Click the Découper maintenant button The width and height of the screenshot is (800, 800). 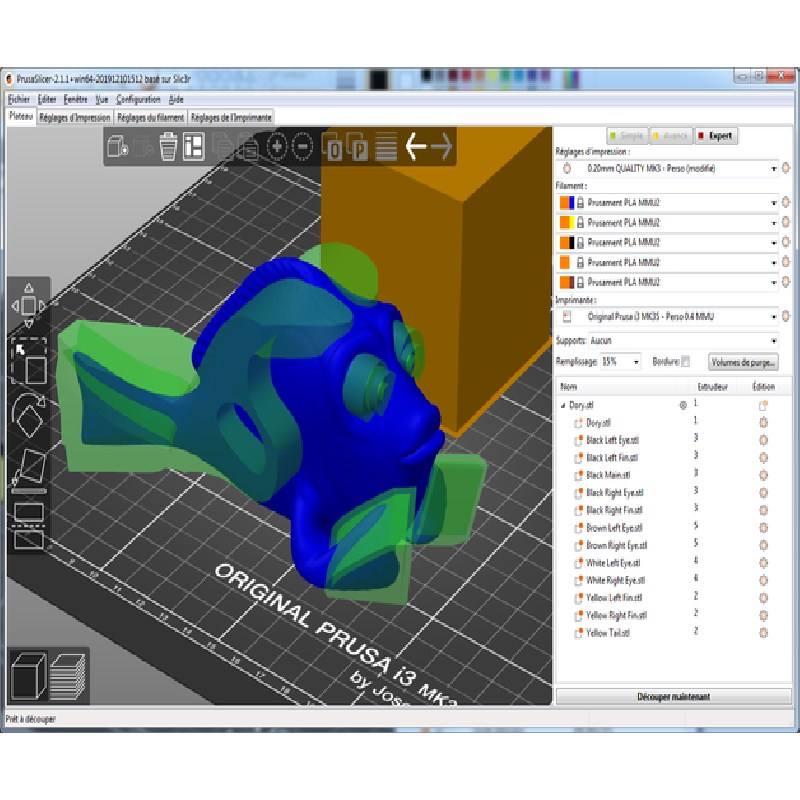(x=673, y=696)
